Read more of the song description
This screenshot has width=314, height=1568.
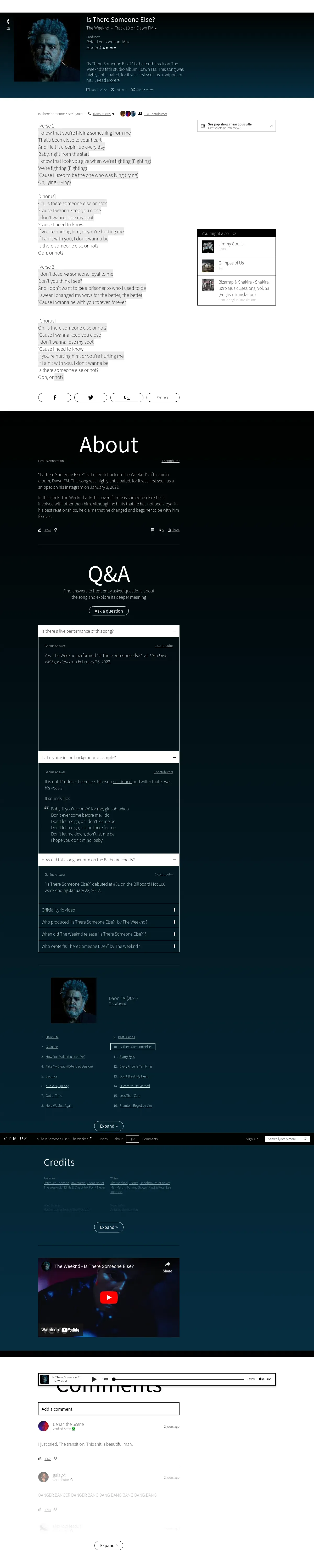108,80
